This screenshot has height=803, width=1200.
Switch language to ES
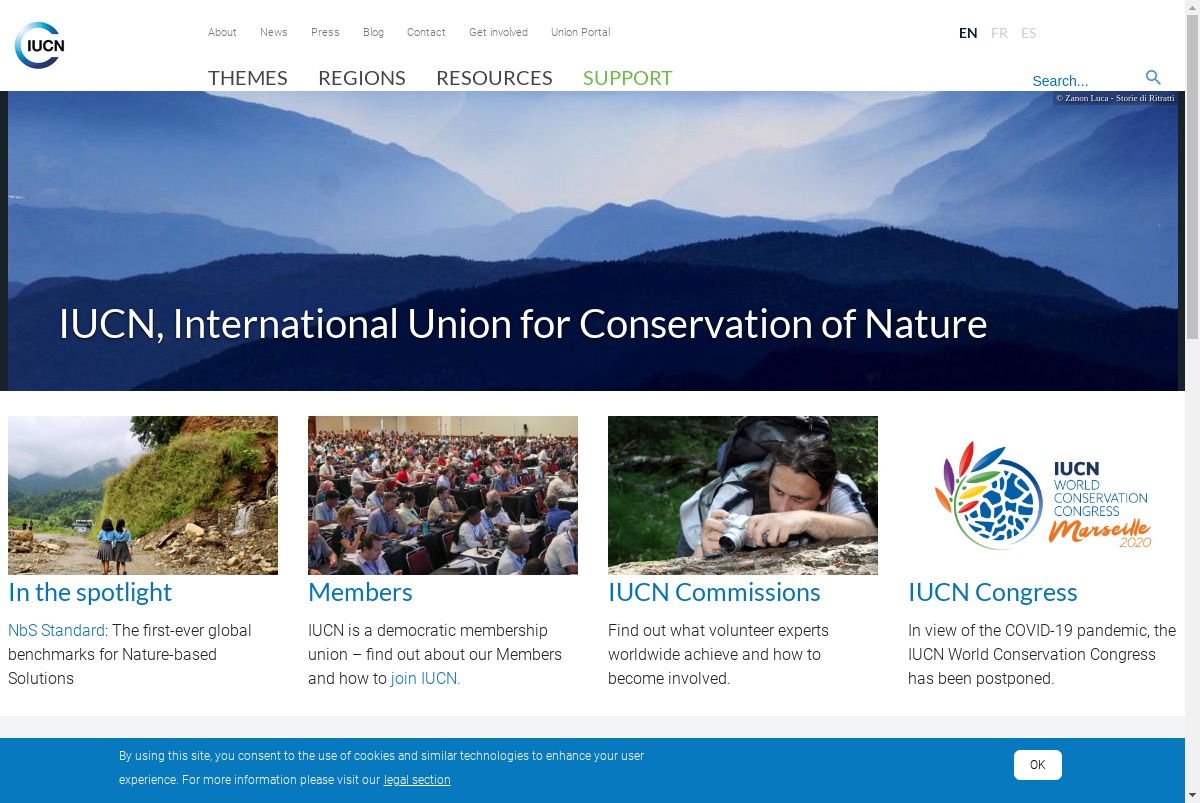coord(1028,33)
